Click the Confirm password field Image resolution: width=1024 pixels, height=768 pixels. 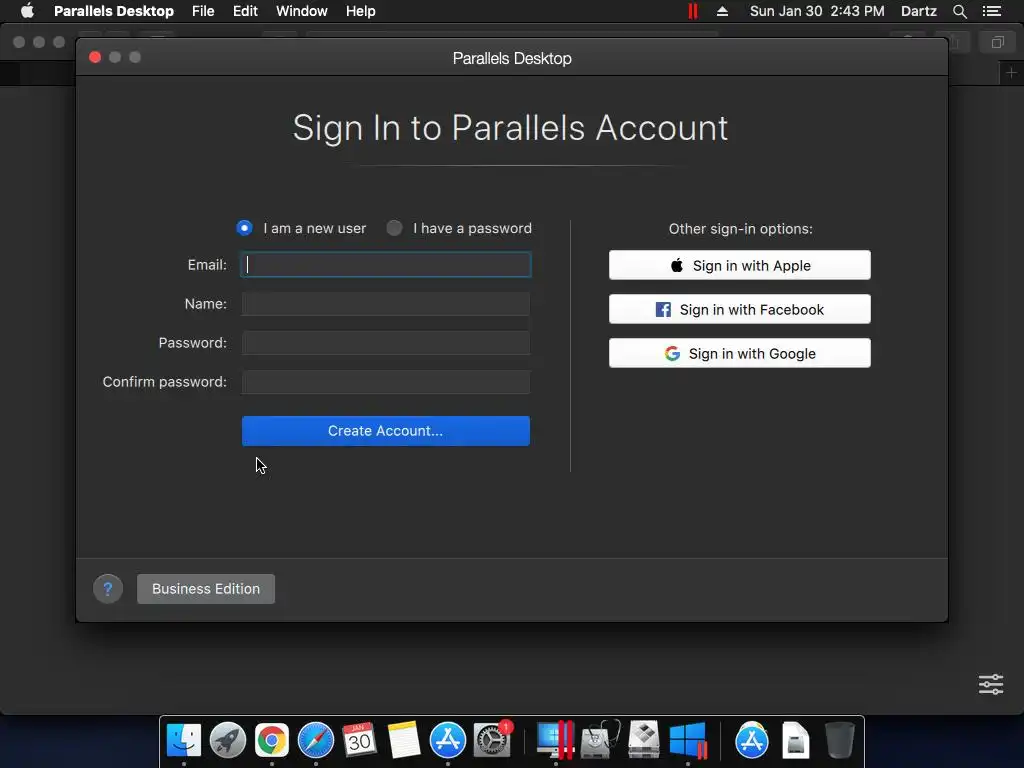[386, 382]
